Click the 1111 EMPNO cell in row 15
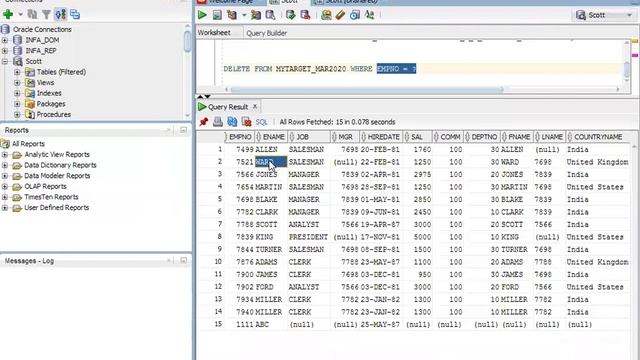 click(x=240, y=324)
